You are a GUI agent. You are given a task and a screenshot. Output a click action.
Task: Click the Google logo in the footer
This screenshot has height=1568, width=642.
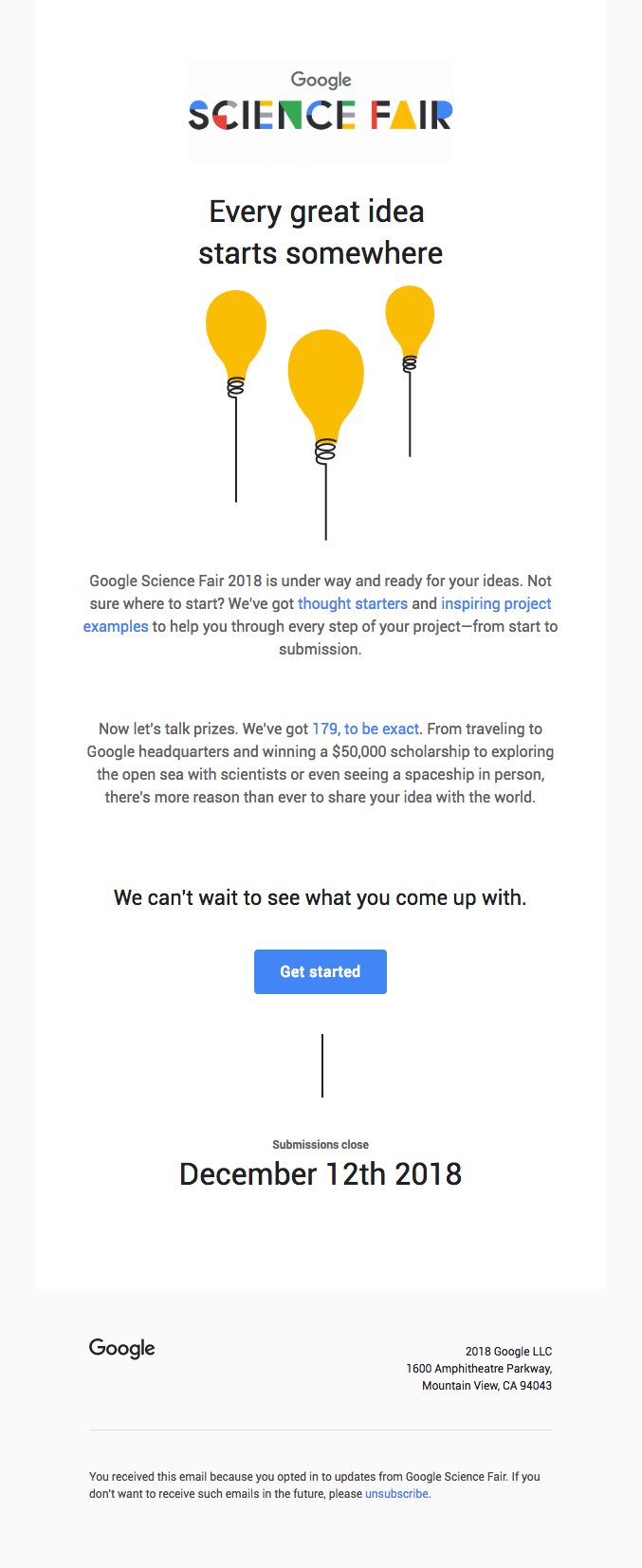[120, 1348]
